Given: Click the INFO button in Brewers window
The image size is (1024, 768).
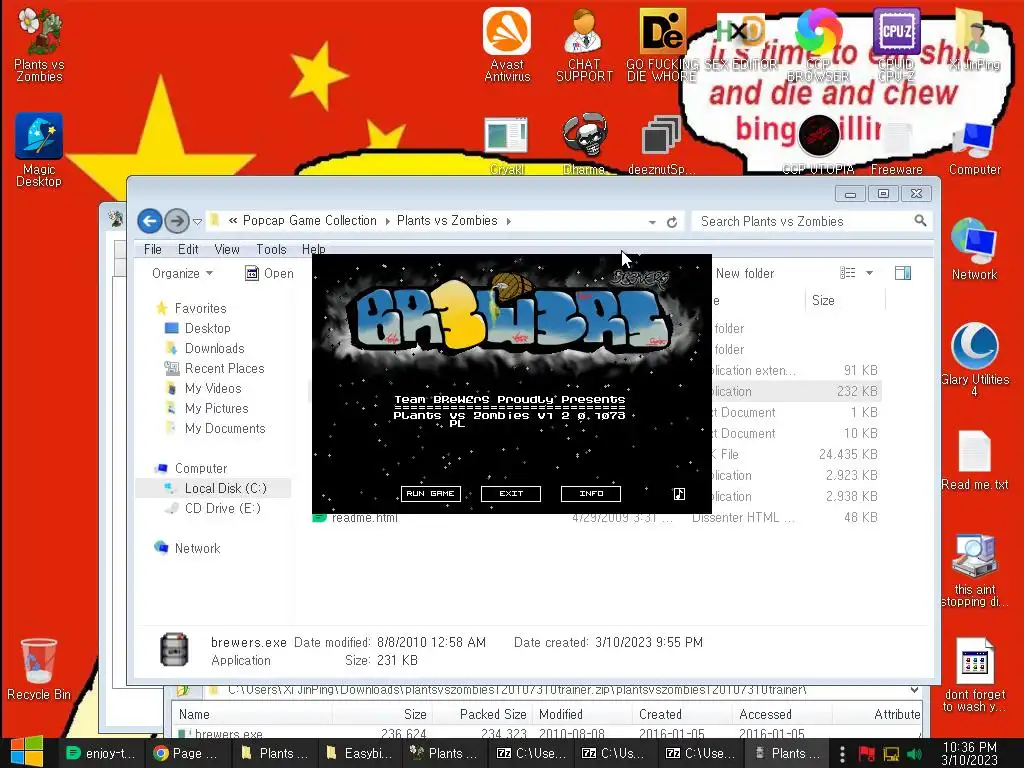Looking at the screenshot, I should click(591, 494).
